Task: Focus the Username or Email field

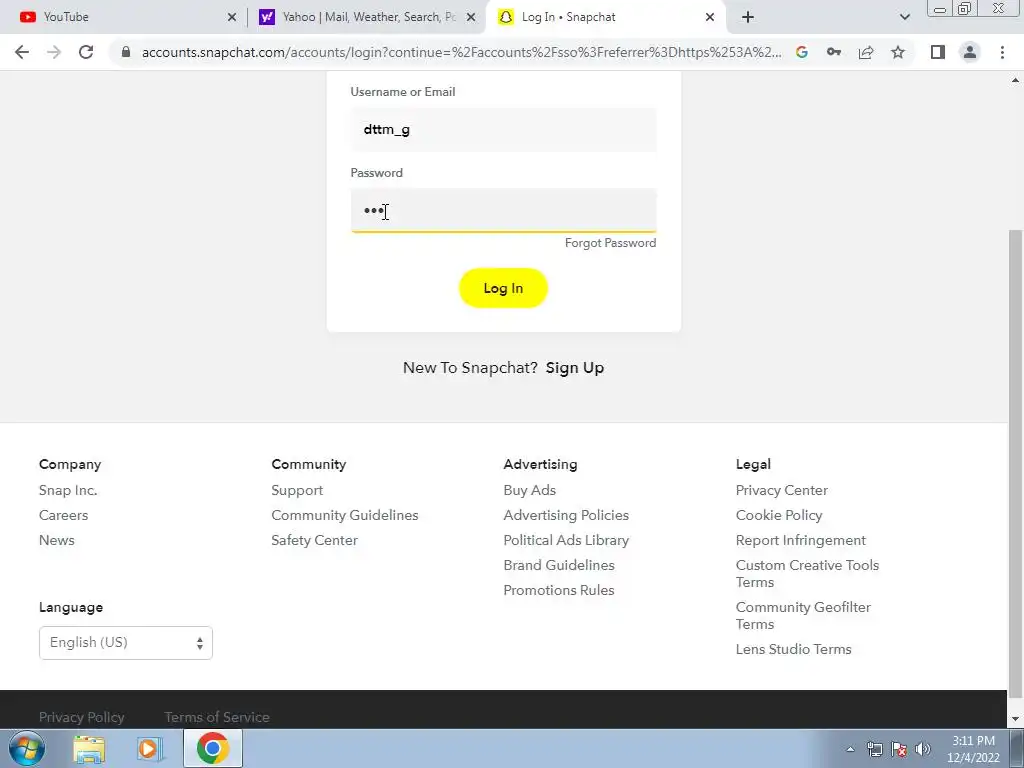Action: (504, 129)
